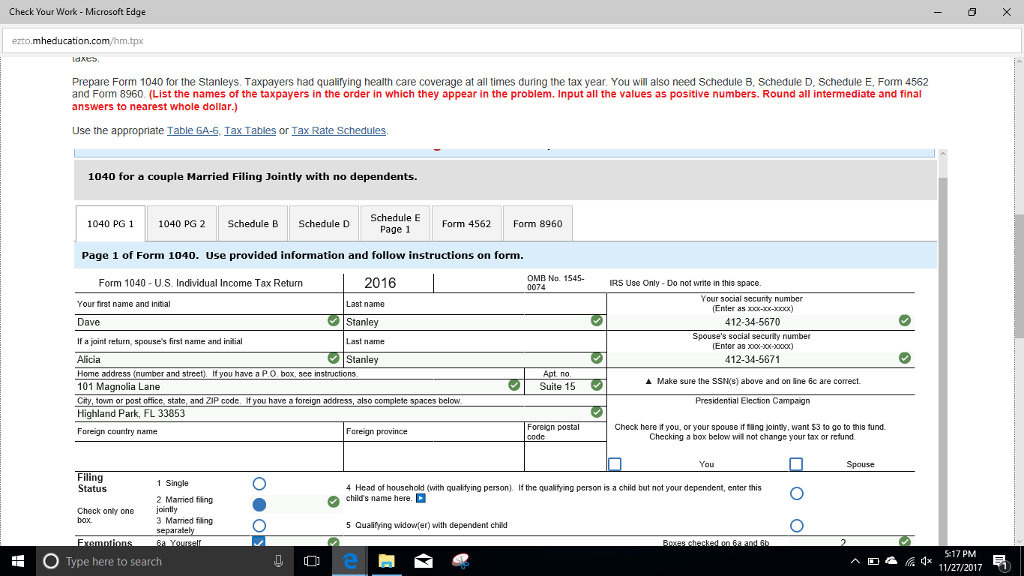Open the Action Center notifications icon
The width and height of the screenshot is (1024, 576).
point(1000,561)
